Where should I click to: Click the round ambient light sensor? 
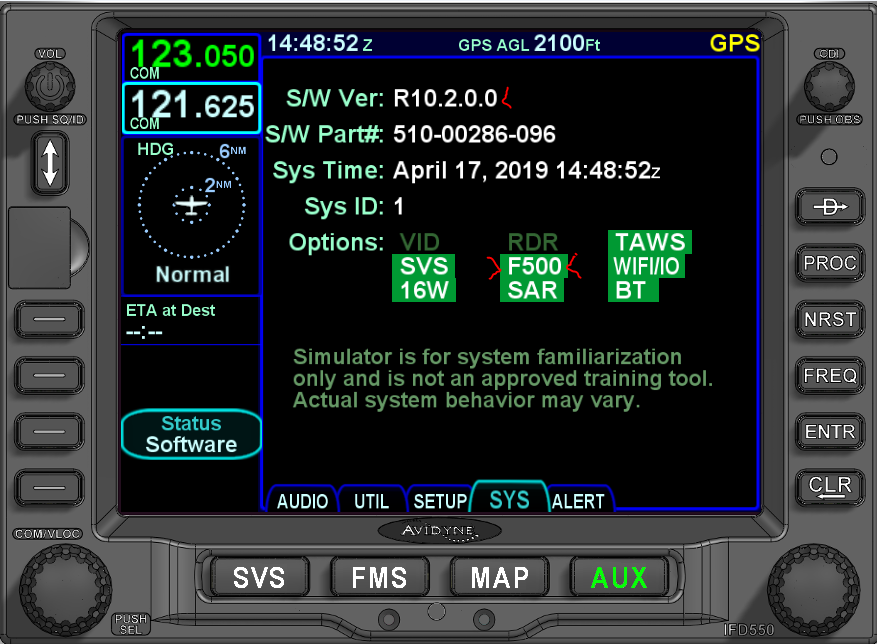point(829,157)
